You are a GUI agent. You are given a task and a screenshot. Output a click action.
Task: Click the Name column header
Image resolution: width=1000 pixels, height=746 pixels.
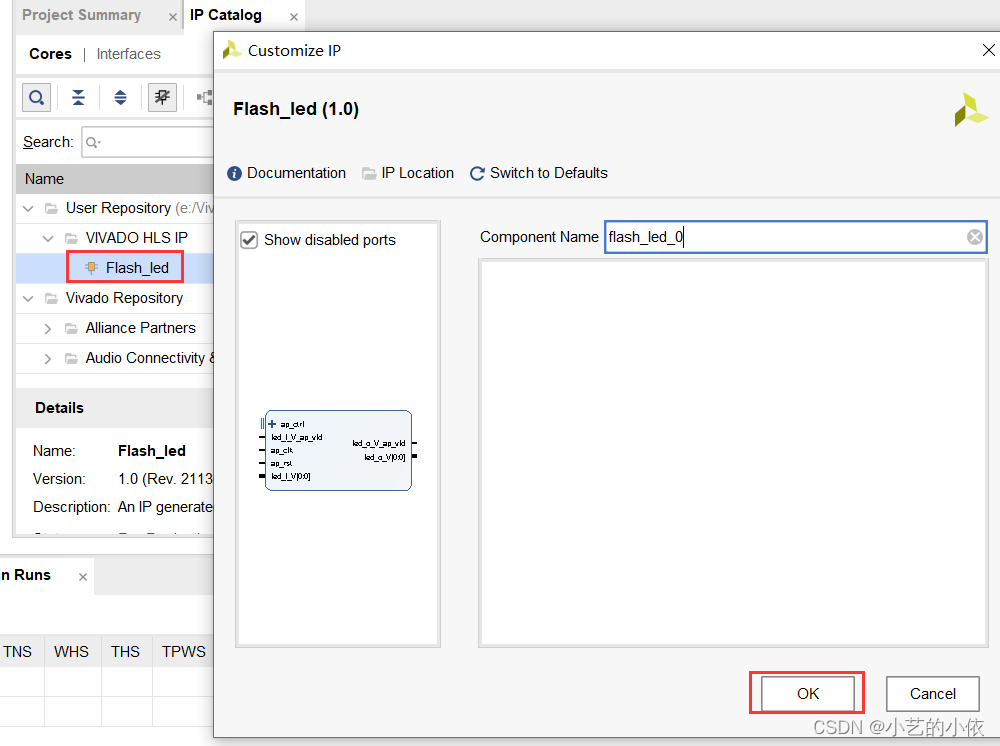coord(115,179)
